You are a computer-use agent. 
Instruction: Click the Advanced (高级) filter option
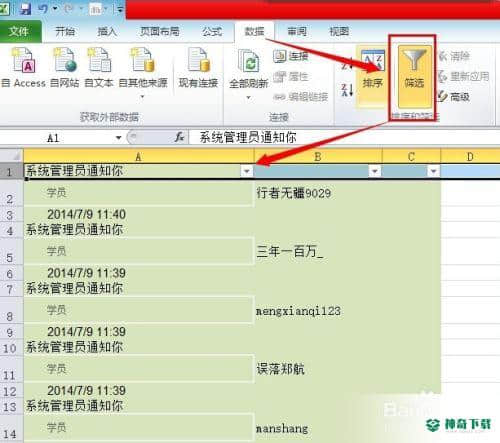(454, 97)
